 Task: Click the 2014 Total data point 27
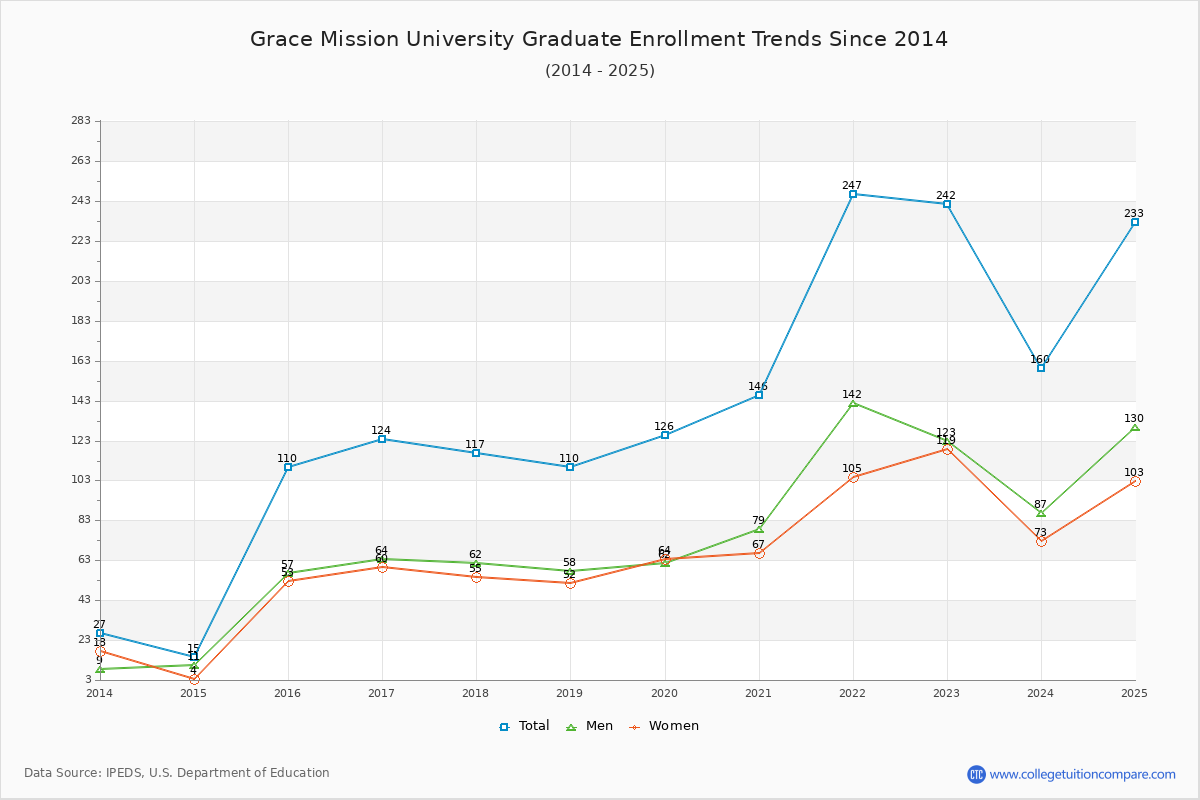(100, 633)
